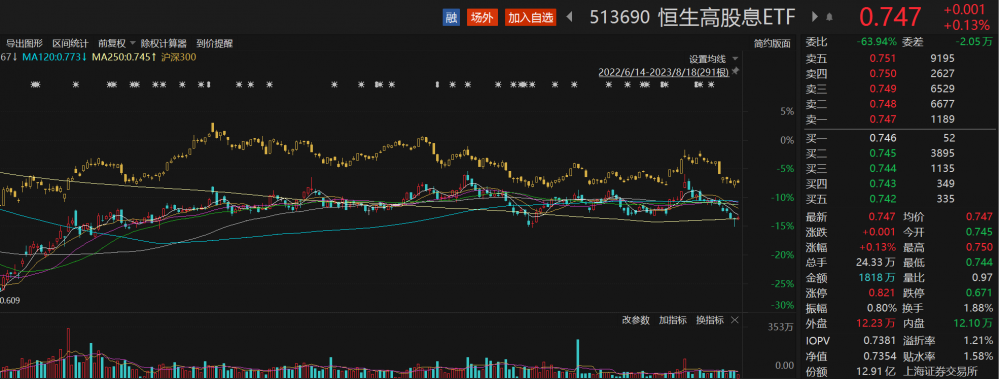Viewport: 999px width, 379px height.
Task: Switch to 简约版面 simple layout
Action: (772, 43)
